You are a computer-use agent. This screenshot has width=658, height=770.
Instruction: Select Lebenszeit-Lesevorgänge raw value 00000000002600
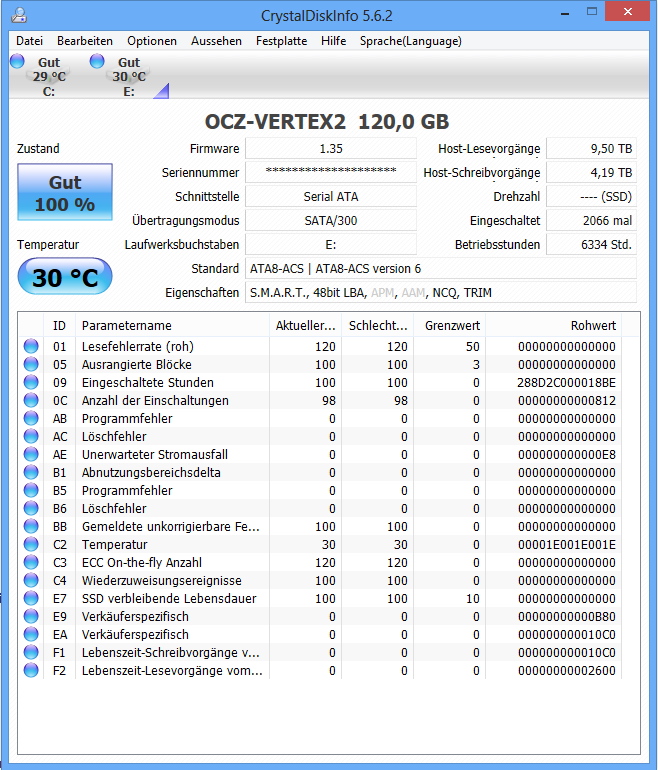click(x=567, y=671)
